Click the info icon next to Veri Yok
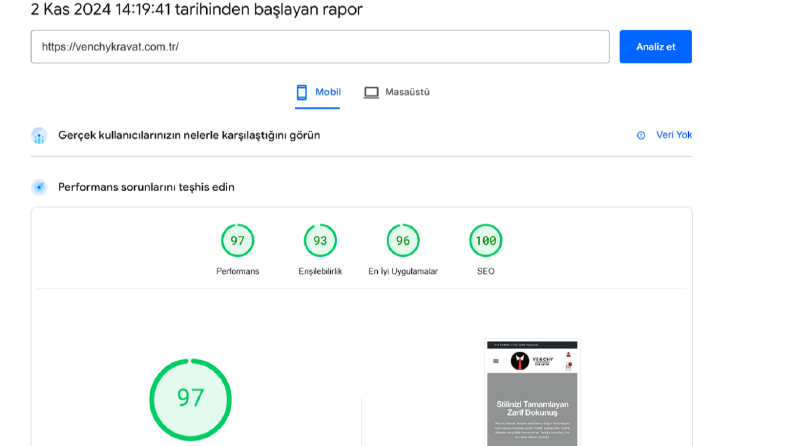 [x=641, y=135]
